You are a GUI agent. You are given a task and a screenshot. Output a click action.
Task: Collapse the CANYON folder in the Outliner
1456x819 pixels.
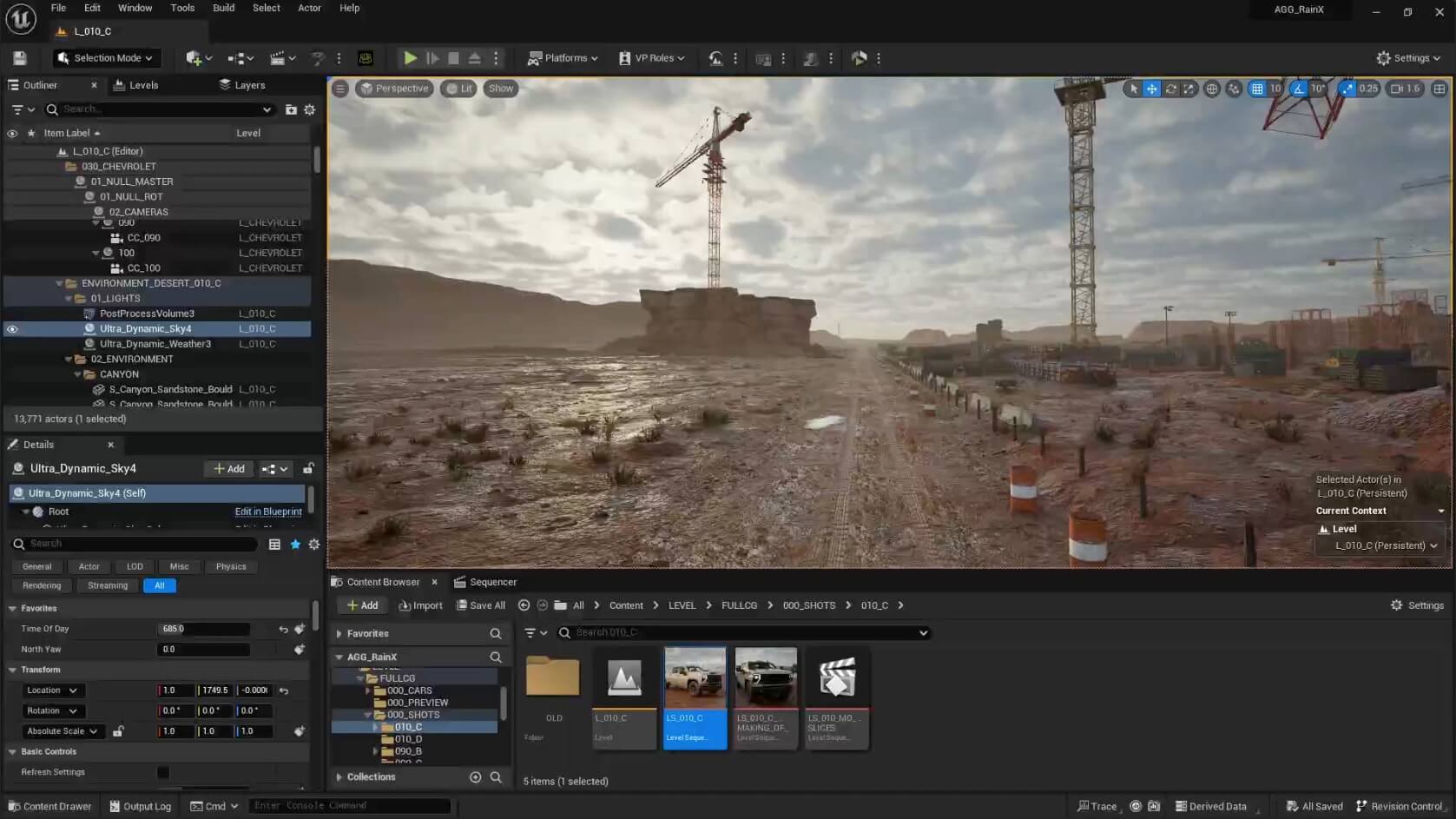click(x=77, y=374)
